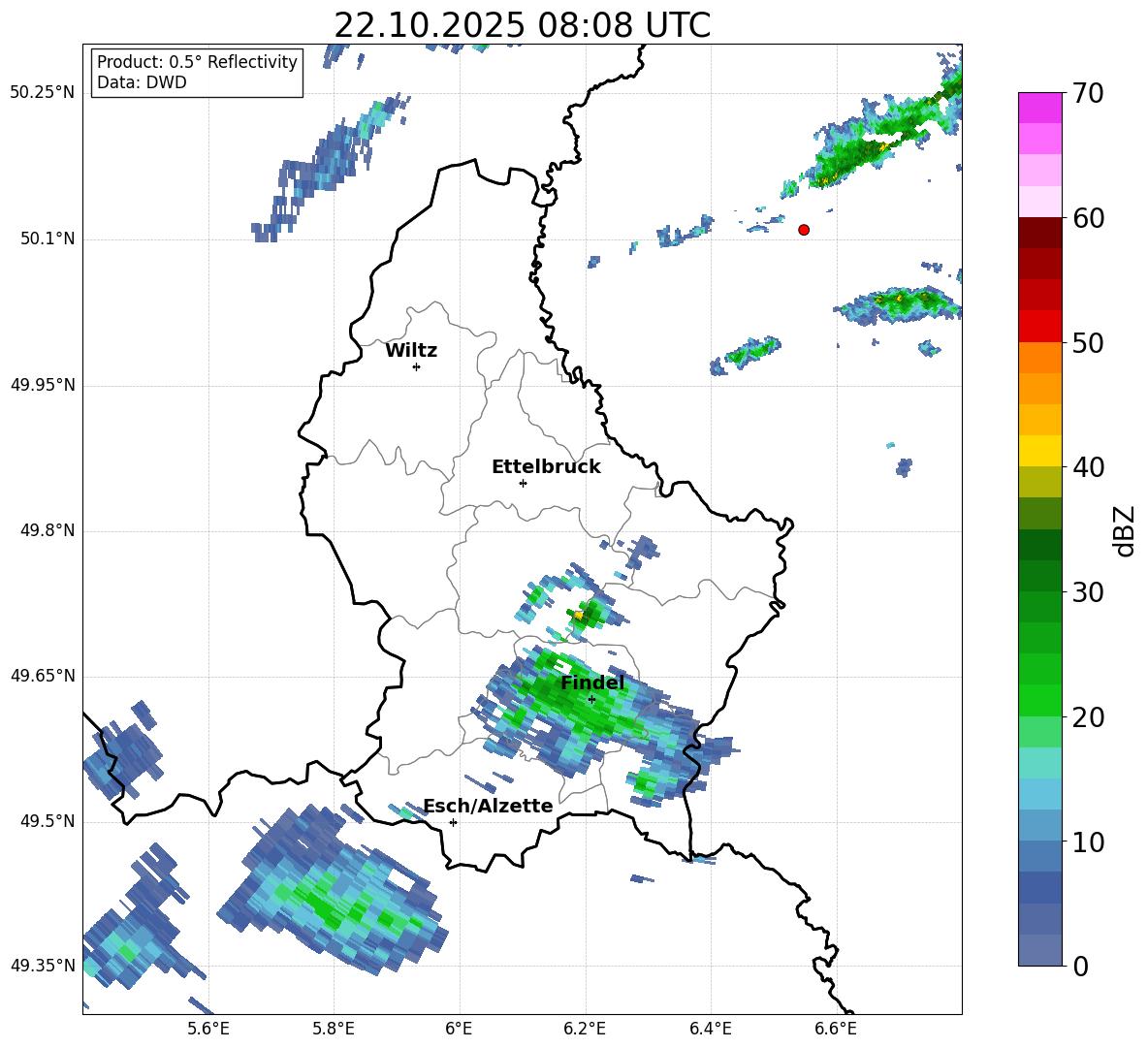The width and height of the screenshot is (1148, 1048).
Task: Click the Esch/Alzette cross marker
Action: (453, 822)
